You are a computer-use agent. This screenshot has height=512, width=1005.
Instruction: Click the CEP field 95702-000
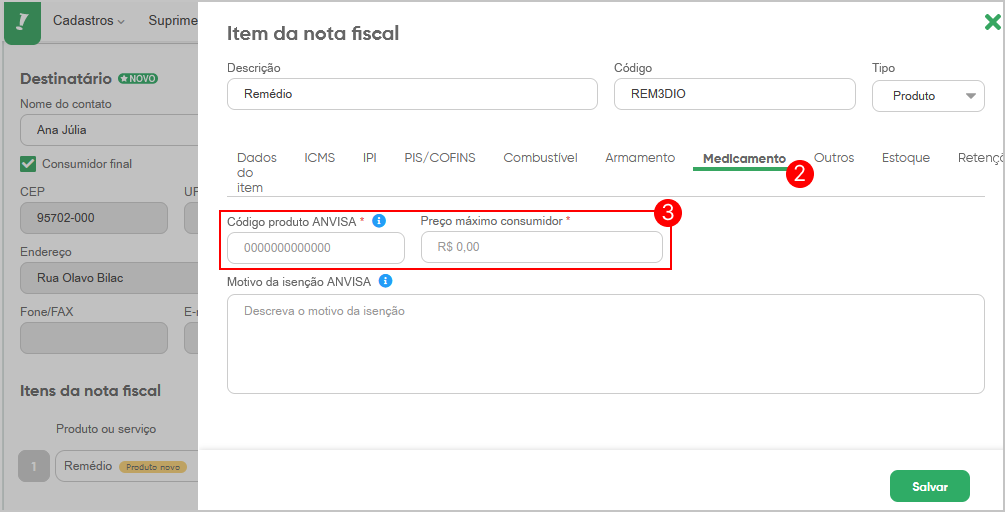coord(94,218)
